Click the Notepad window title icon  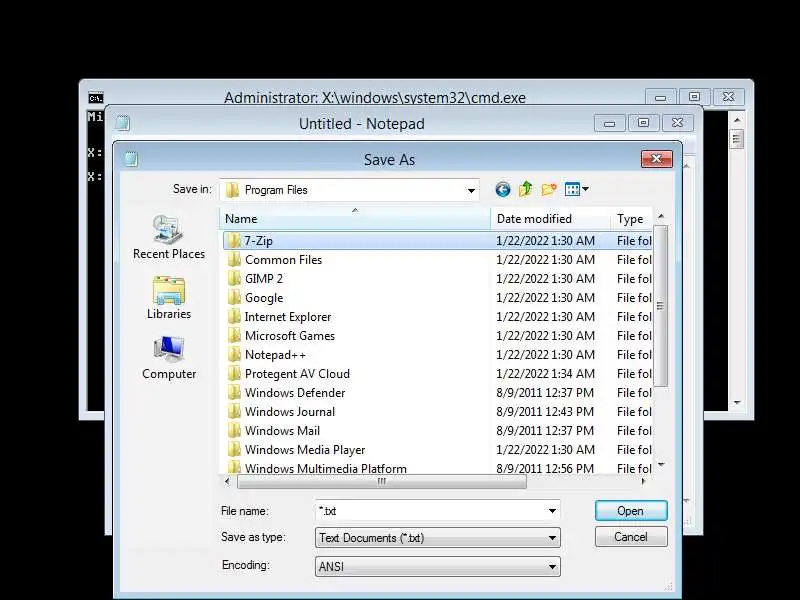click(122, 123)
